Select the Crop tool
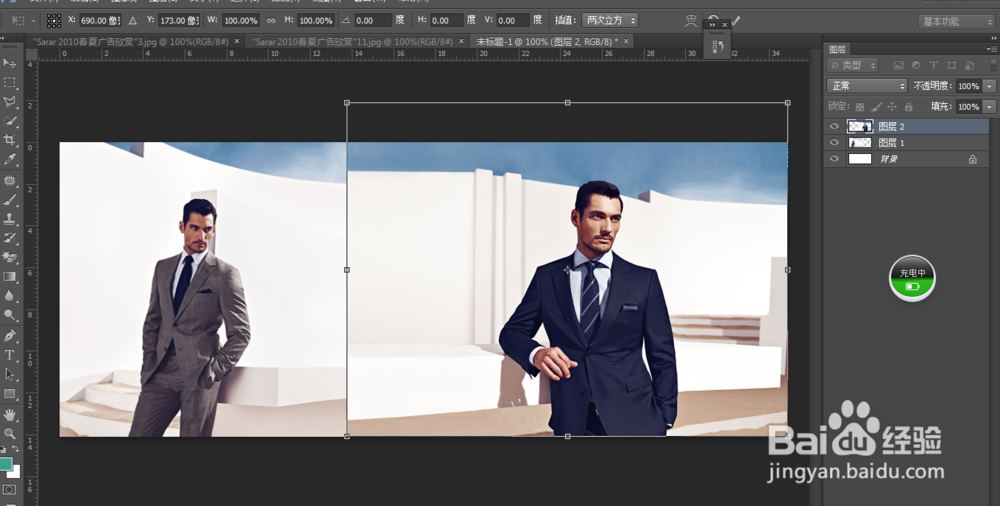The width and height of the screenshot is (1000, 506). 10,140
